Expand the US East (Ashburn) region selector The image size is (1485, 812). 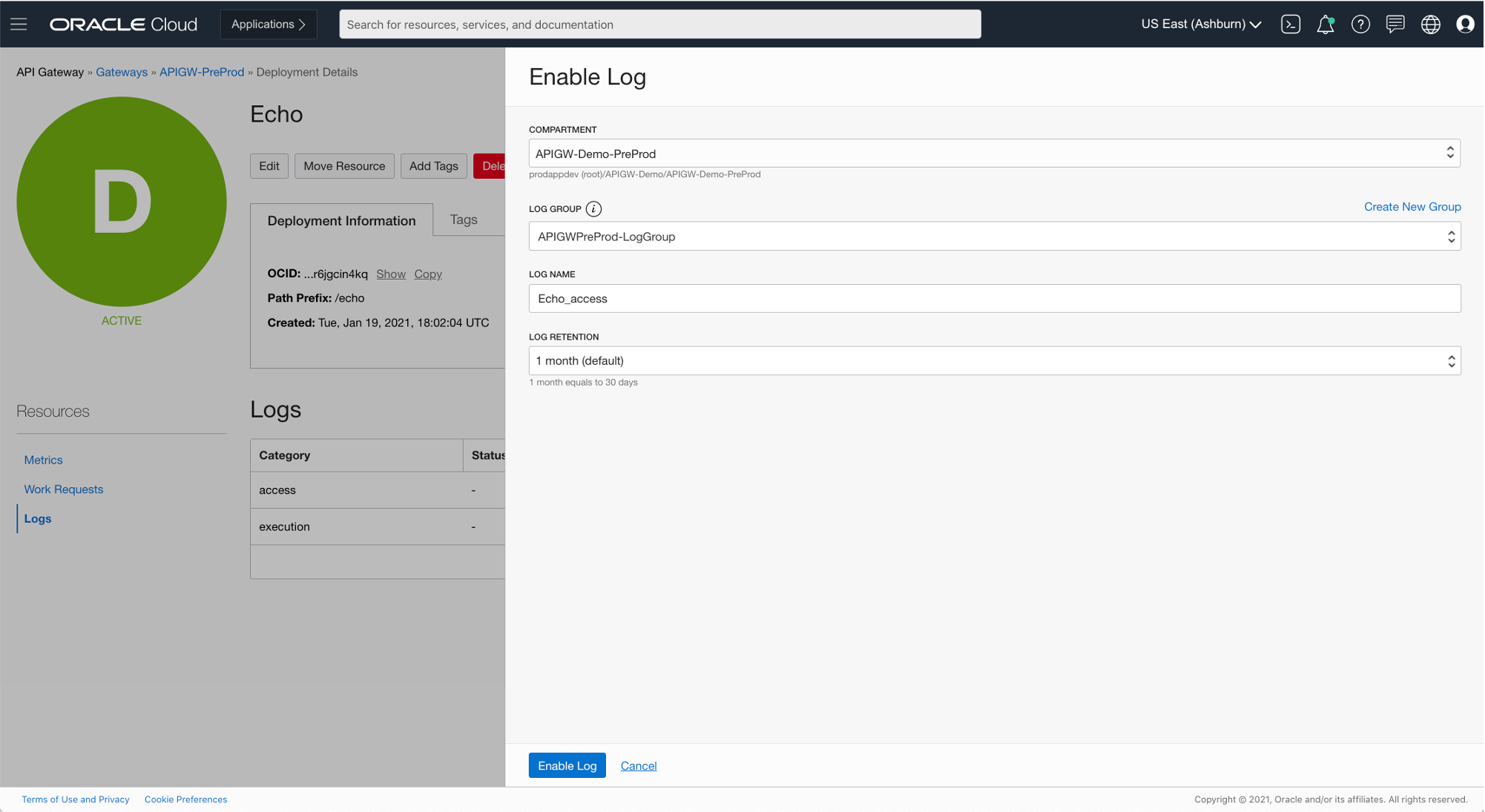1200,24
